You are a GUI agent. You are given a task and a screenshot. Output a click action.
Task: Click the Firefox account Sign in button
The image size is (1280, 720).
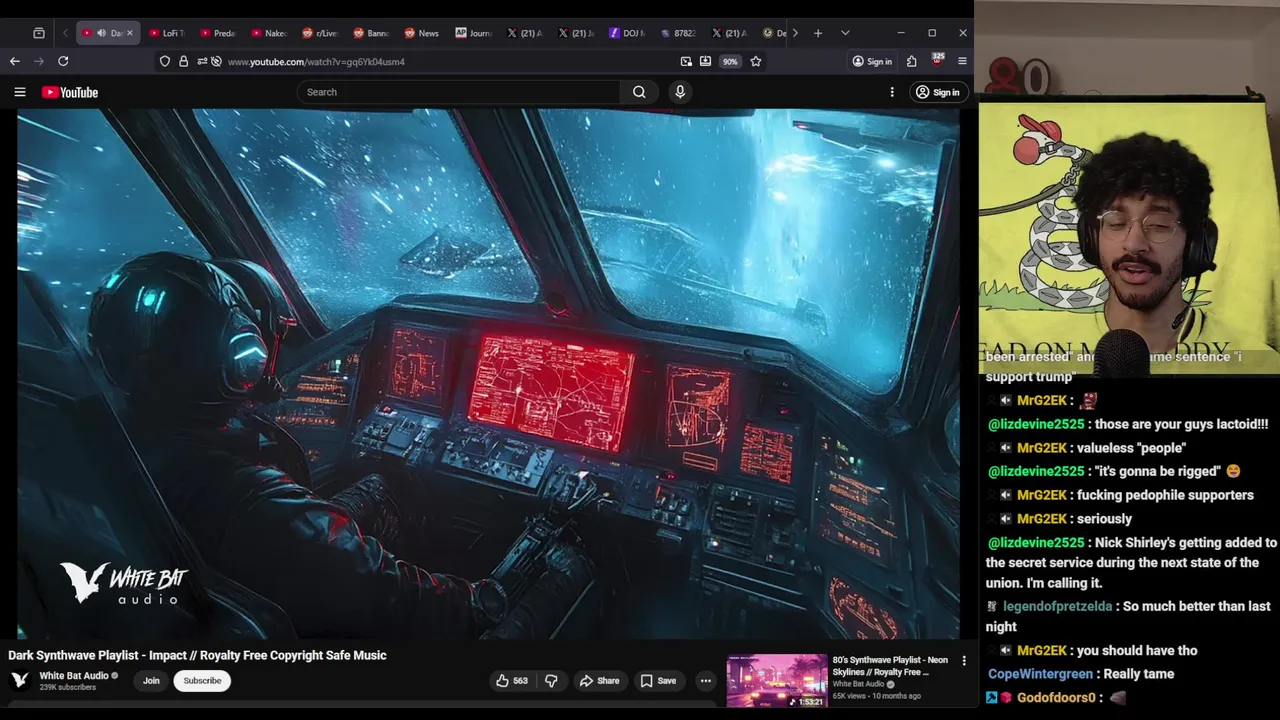tap(872, 61)
